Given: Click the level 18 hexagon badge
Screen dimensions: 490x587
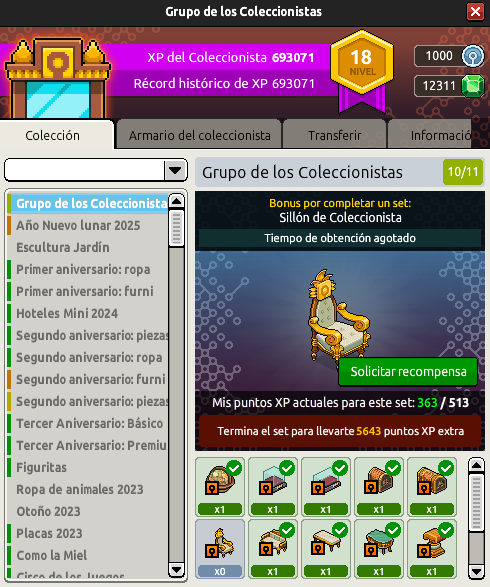Looking at the screenshot, I should (x=362, y=63).
